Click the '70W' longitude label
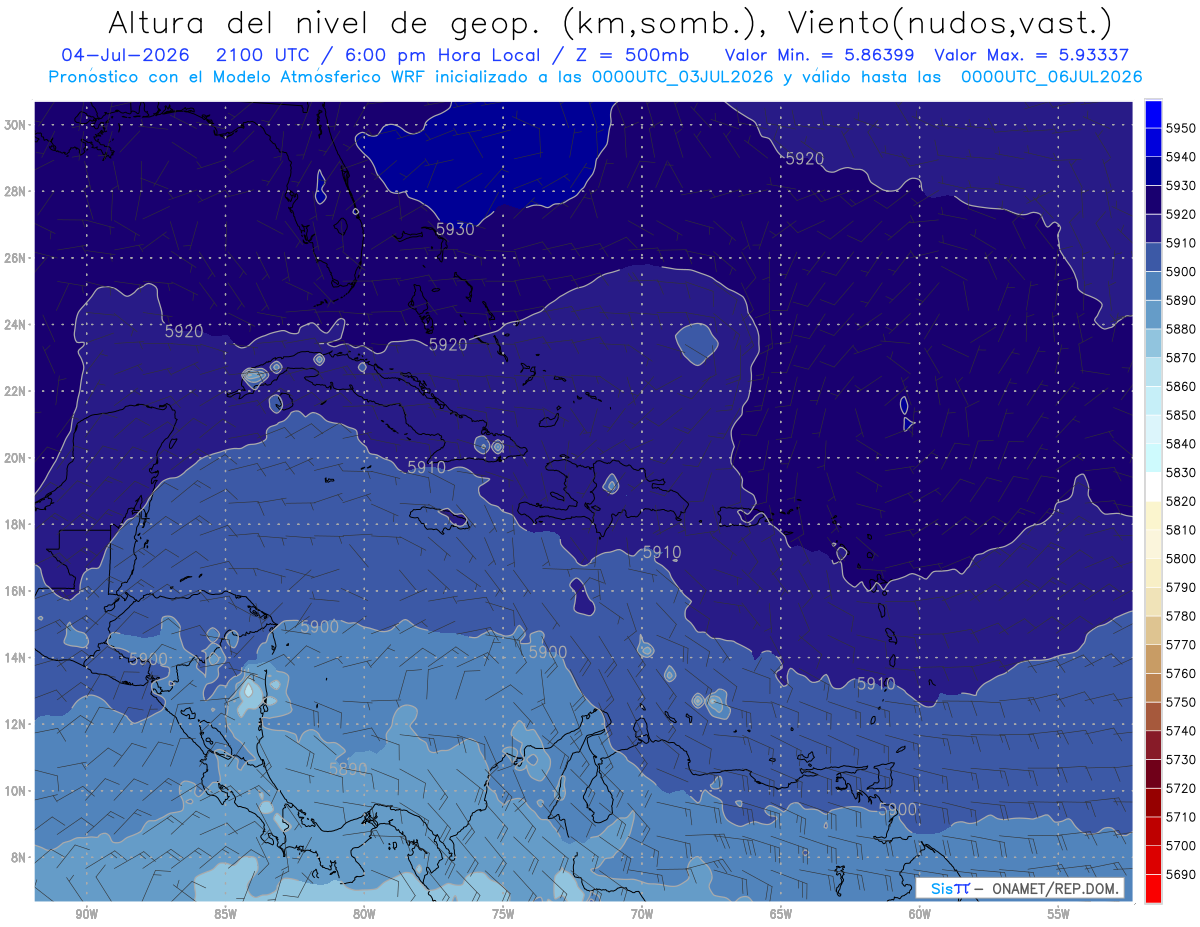The height and width of the screenshot is (927, 1200). pos(642,915)
